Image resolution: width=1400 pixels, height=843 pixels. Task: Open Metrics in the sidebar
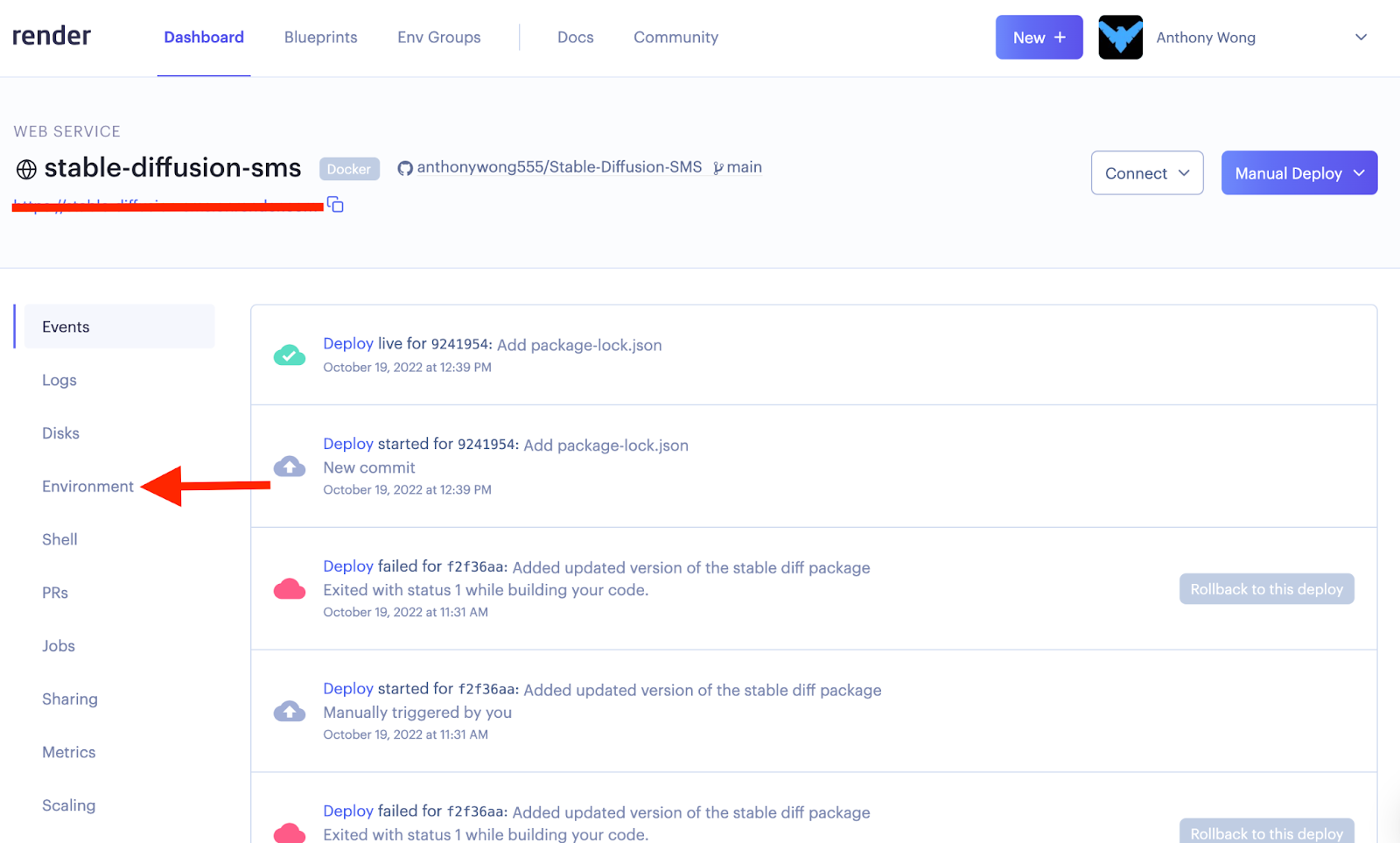[69, 752]
